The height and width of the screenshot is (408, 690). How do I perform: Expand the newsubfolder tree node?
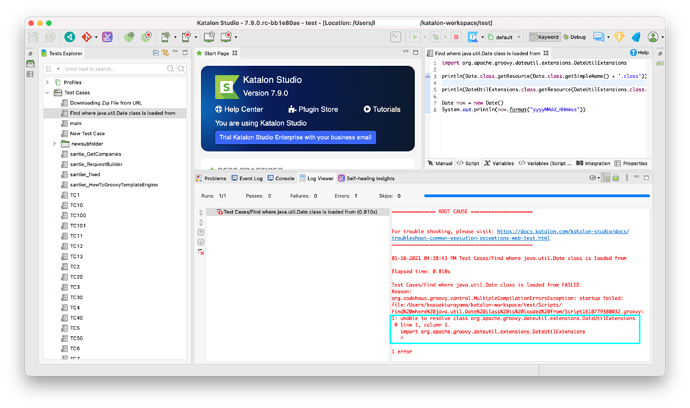click(55, 143)
